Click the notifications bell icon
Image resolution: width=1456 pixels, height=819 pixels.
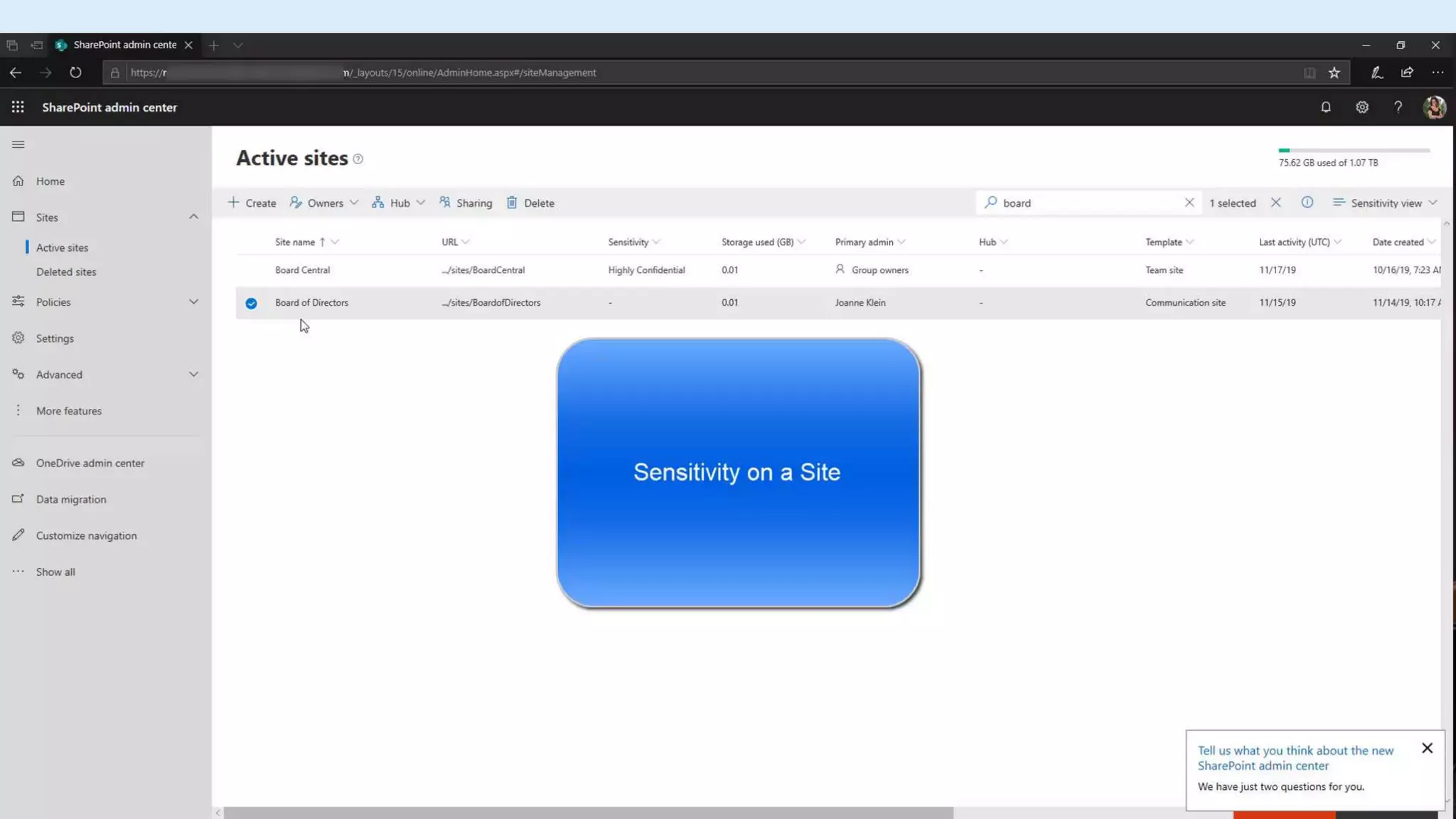(x=1326, y=107)
